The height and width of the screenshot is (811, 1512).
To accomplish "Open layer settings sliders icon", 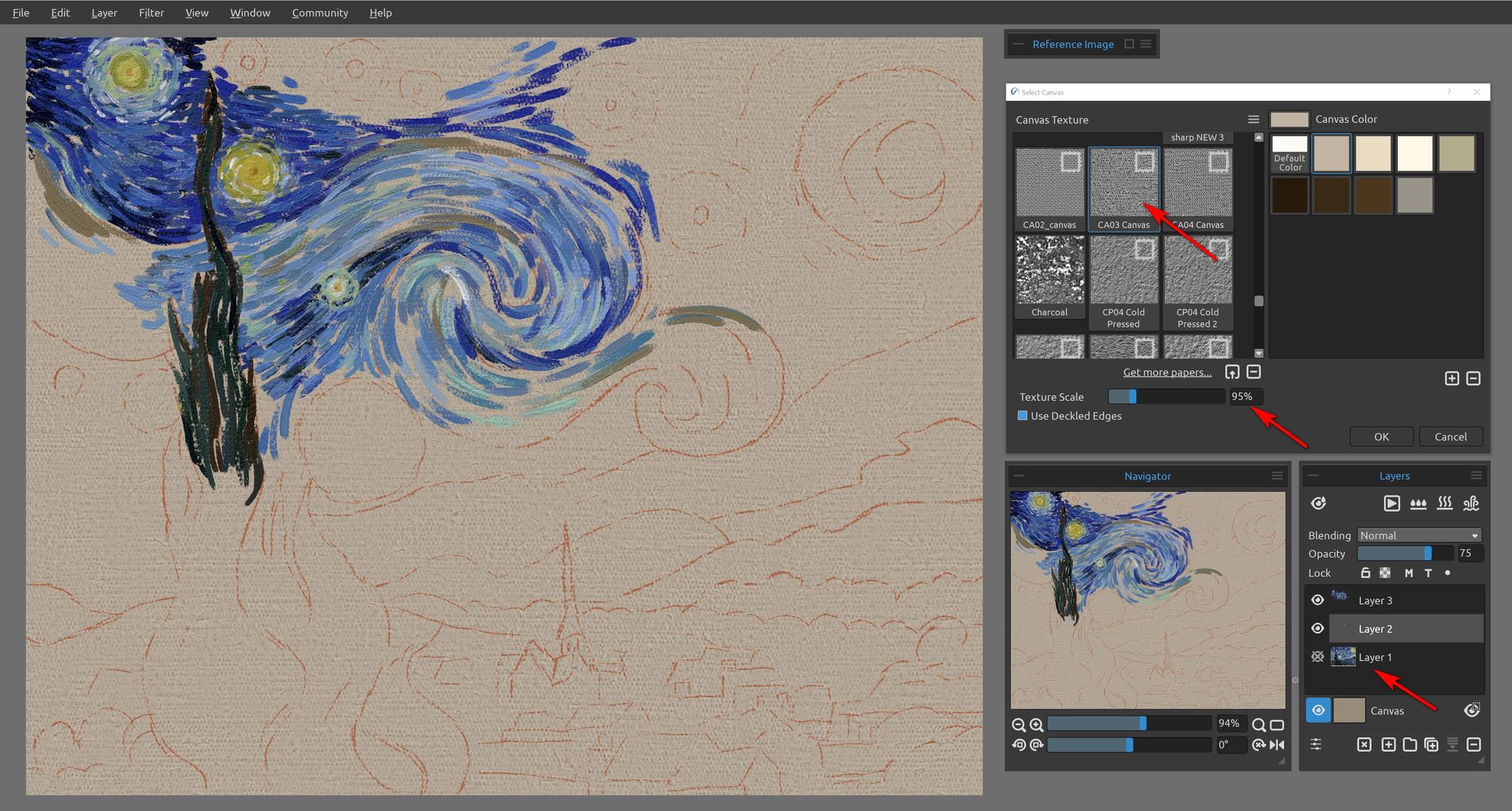I will point(1316,745).
